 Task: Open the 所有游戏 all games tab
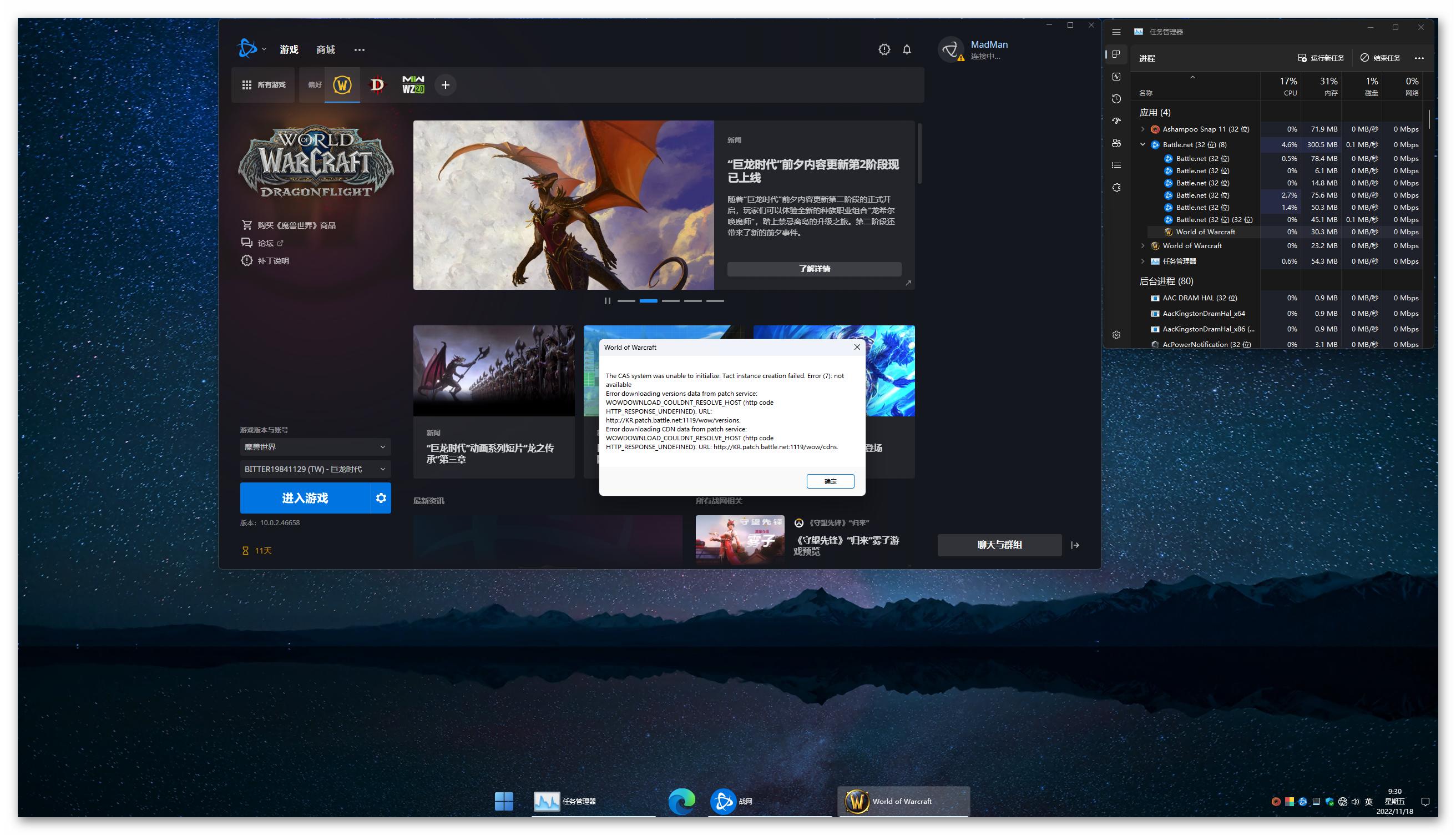(x=264, y=85)
